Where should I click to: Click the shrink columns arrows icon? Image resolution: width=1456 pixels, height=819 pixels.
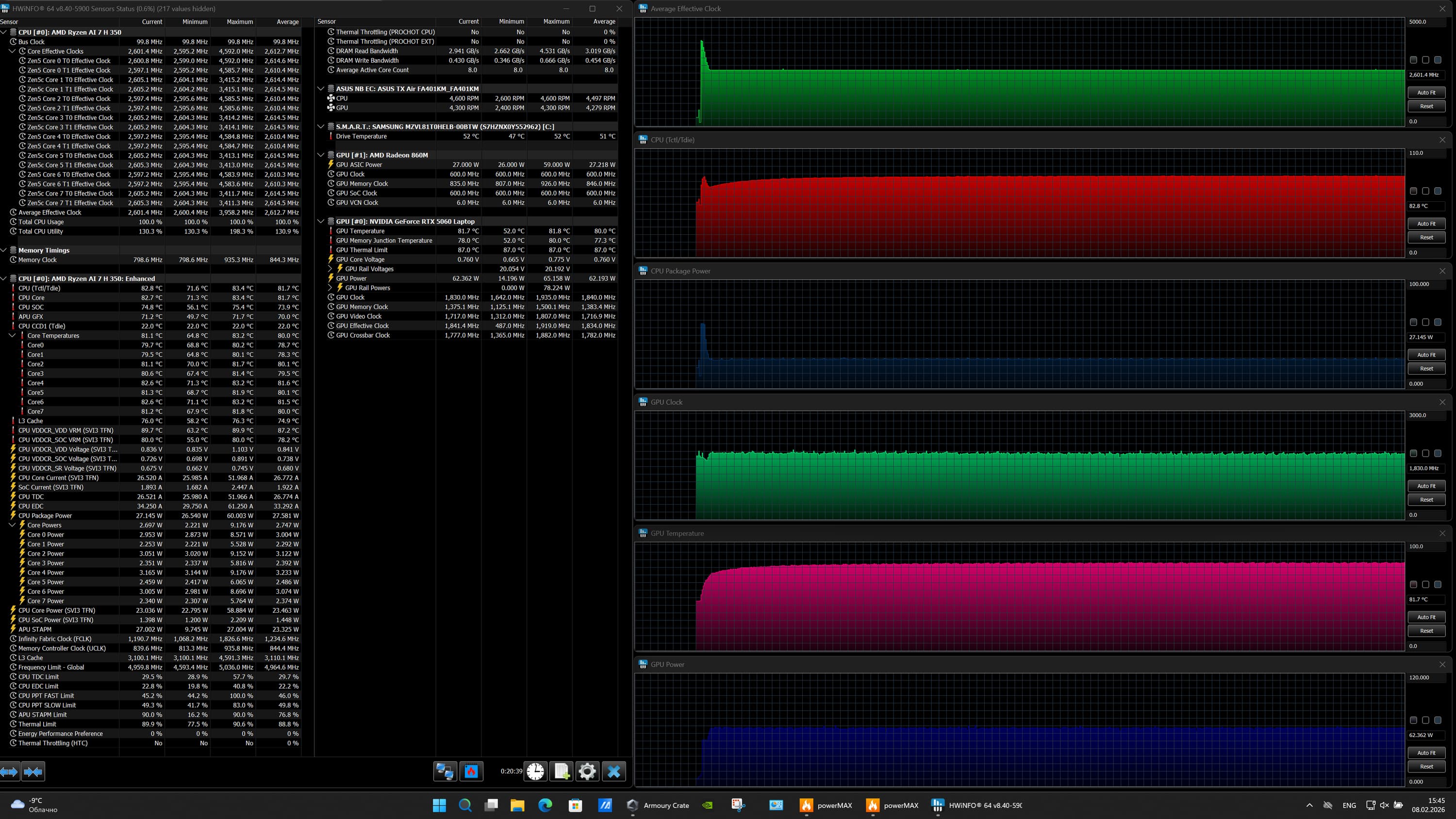[x=33, y=771]
